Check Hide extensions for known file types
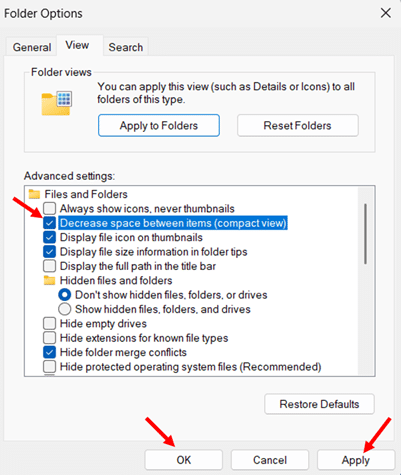This screenshot has height=475, width=401. click(49, 338)
